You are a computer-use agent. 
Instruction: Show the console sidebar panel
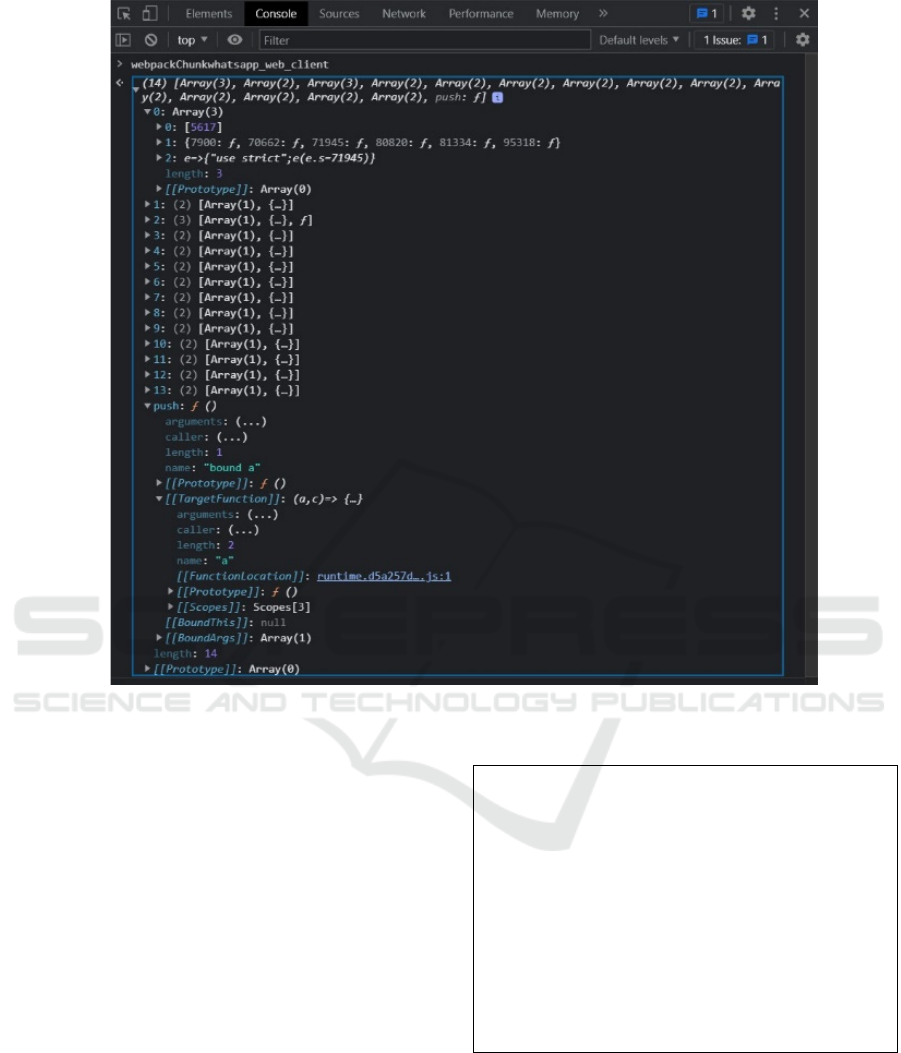[x=124, y=40]
